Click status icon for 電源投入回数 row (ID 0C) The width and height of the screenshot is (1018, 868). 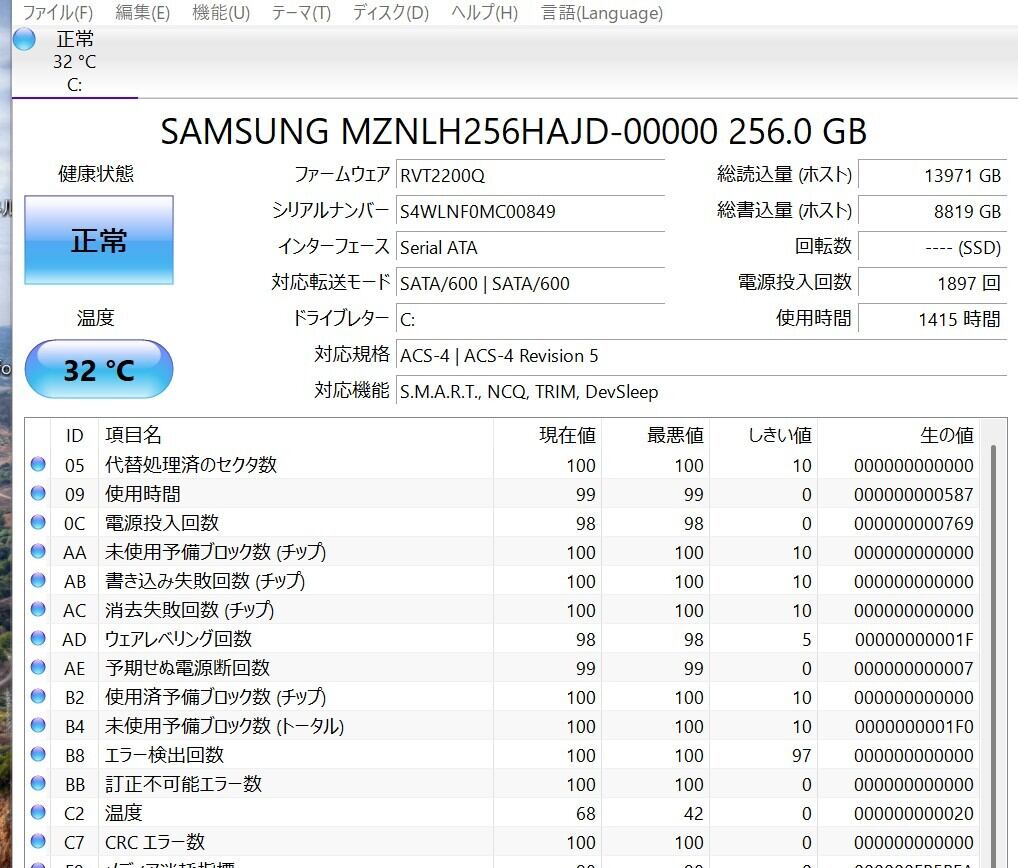38,522
